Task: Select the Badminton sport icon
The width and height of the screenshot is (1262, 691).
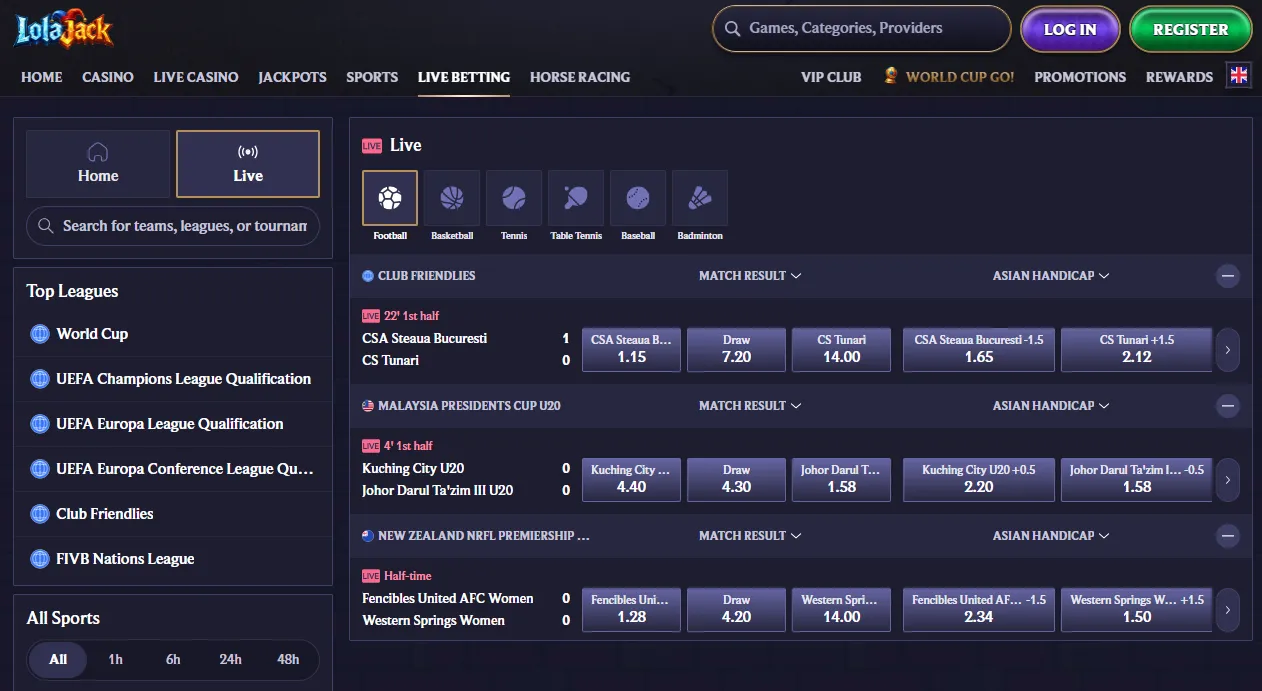Action: coord(700,198)
